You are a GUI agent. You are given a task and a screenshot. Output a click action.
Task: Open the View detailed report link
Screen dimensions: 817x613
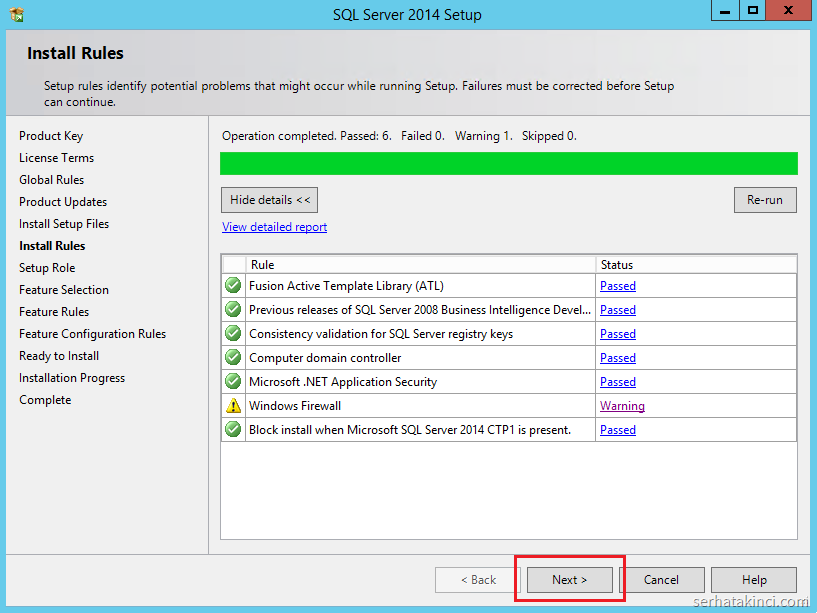point(275,227)
